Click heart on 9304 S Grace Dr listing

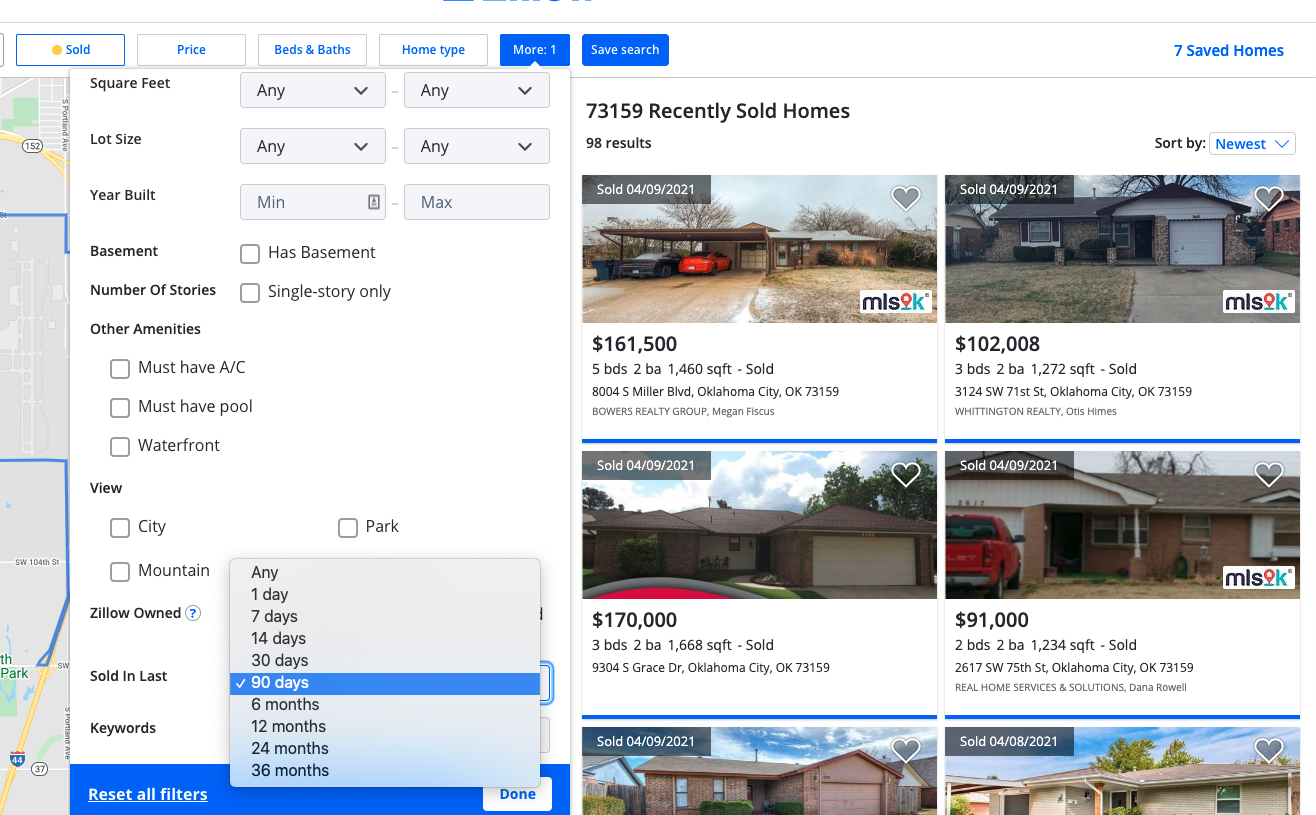click(x=905, y=474)
